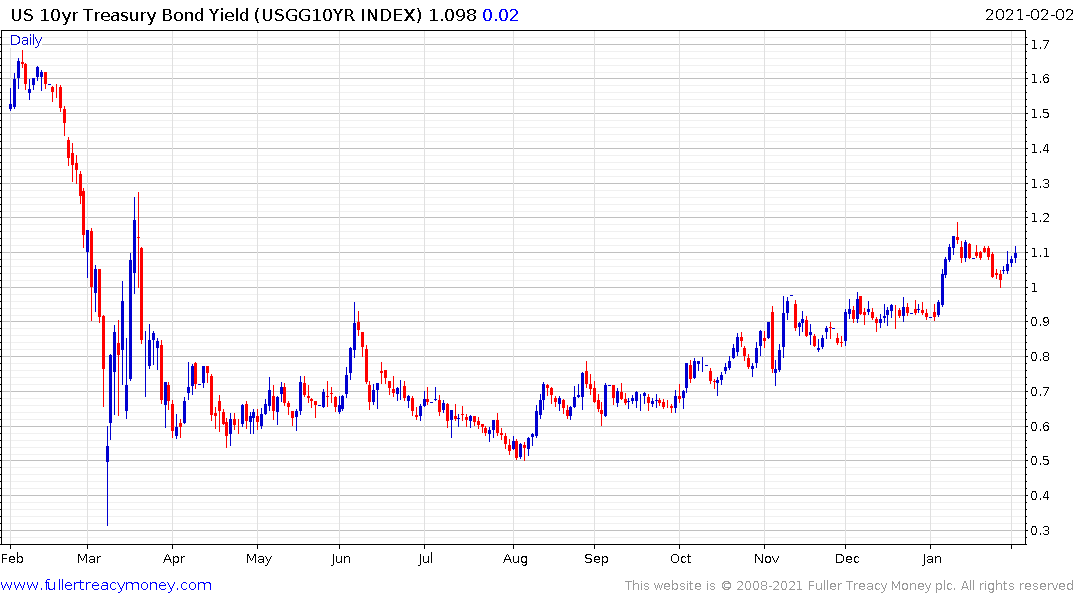The height and width of the screenshot is (600, 1075).
Task: Select the Jan label on time axis
Action: (x=932, y=558)
